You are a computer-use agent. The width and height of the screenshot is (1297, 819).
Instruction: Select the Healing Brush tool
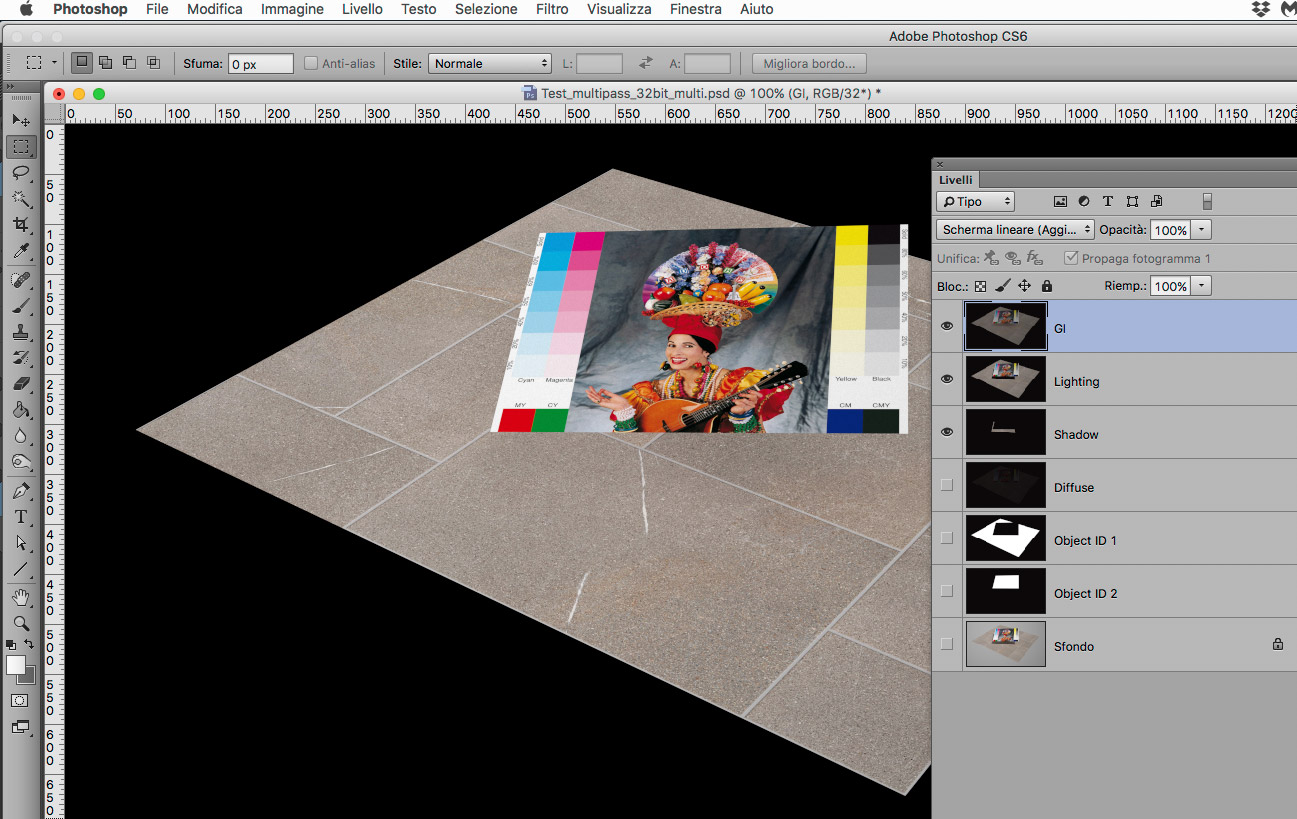[x=21, y=280]
